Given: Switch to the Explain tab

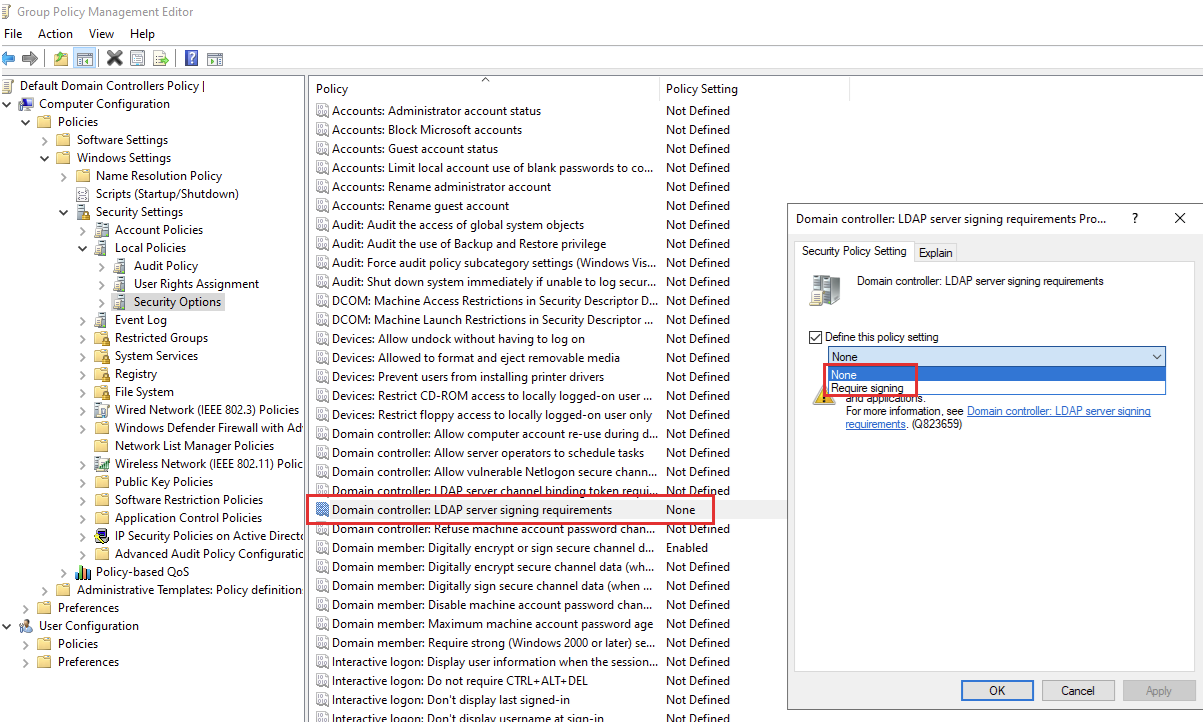Looking at the screenshot, I should (935, 251).
